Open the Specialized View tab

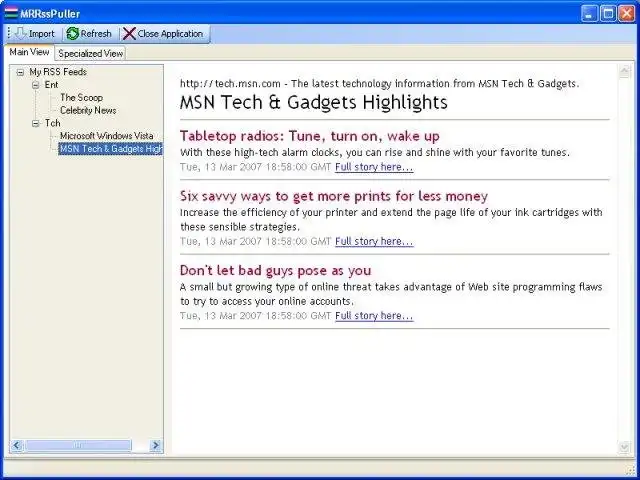pyautogui.click(x=90, y=53)
